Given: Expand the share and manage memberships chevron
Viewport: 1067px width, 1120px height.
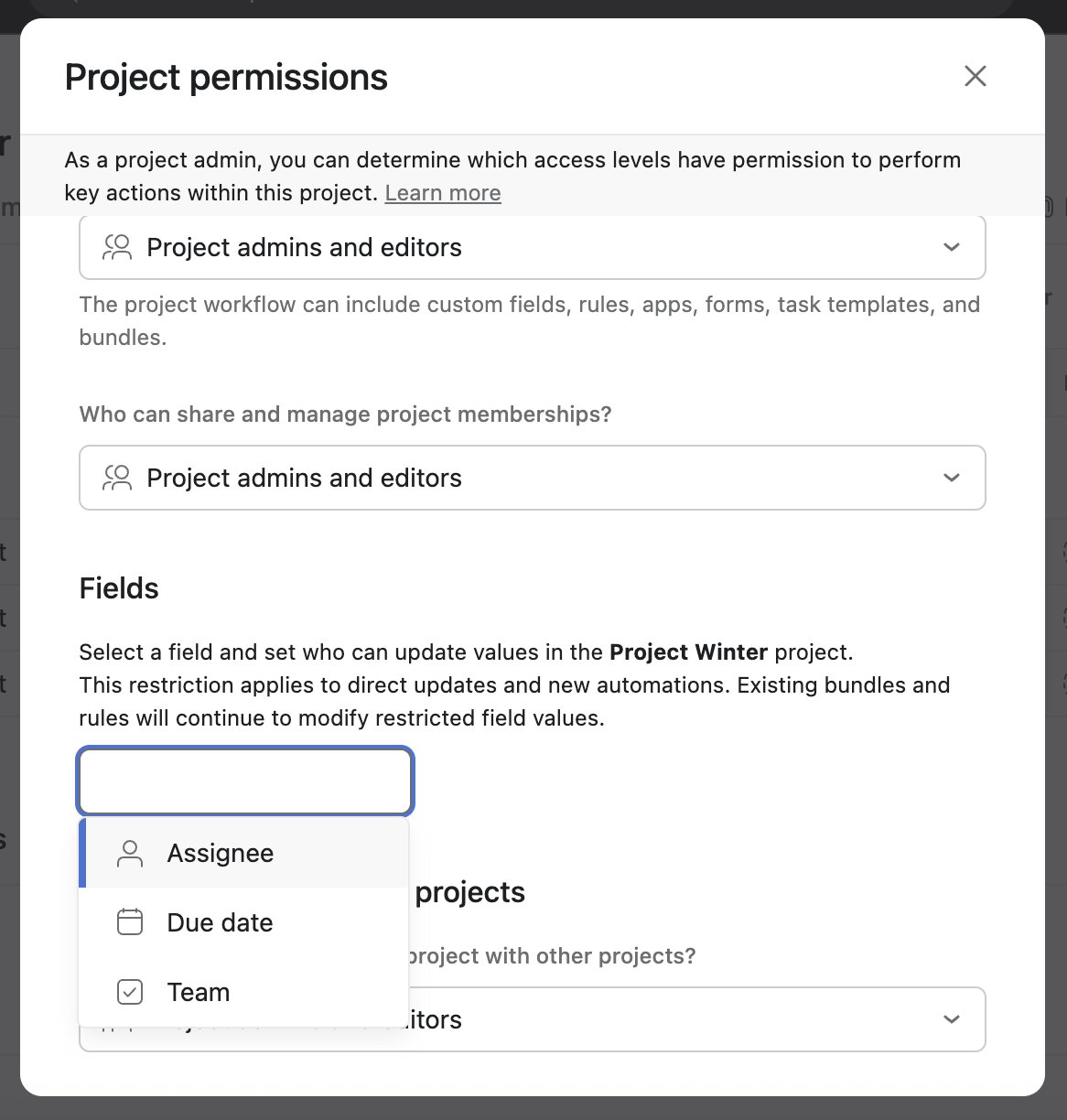Looking at the screenshot, I should (952, 478).
